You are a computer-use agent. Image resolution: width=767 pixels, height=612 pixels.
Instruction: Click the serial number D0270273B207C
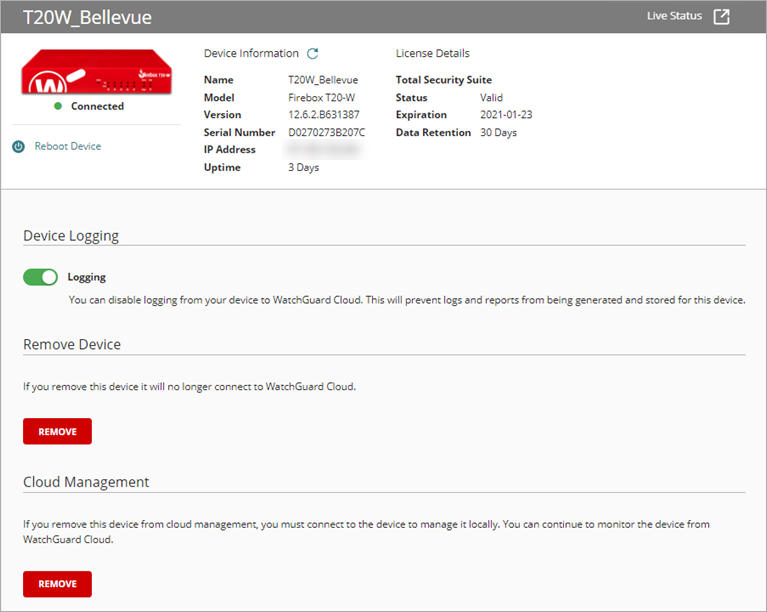click(326, 132)
